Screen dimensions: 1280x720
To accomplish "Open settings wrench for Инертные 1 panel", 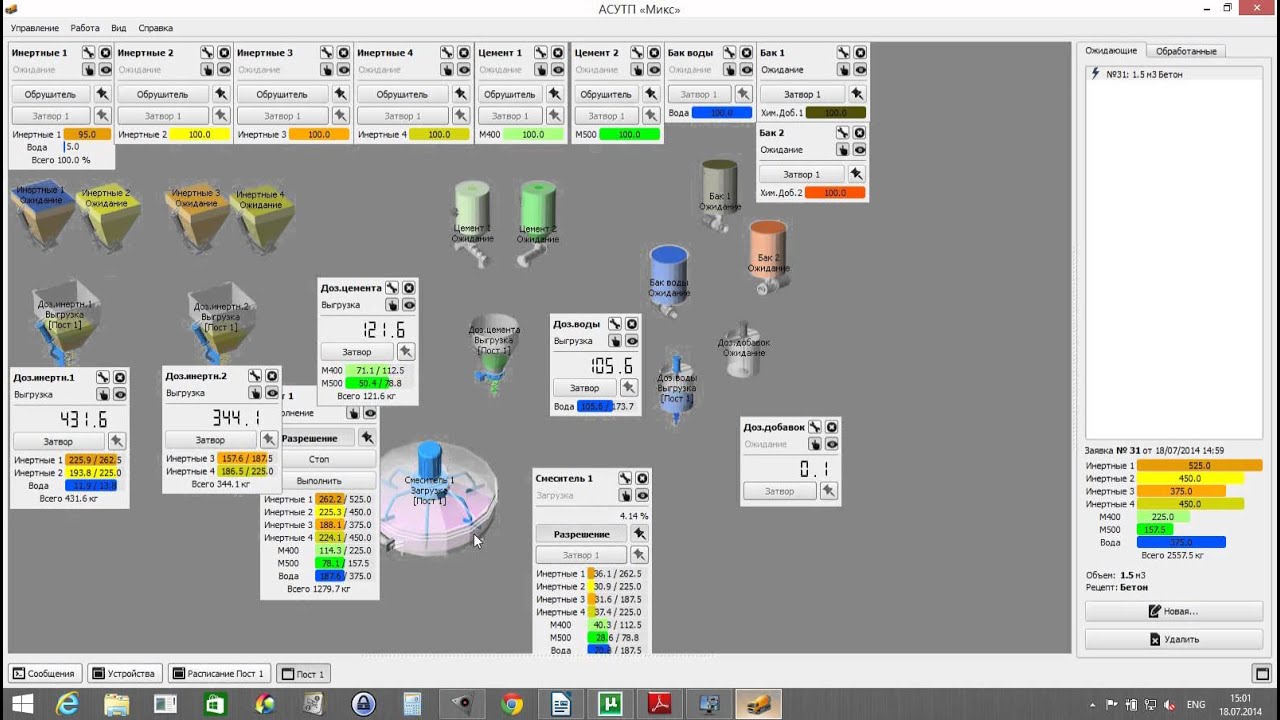I will point(88,52).
